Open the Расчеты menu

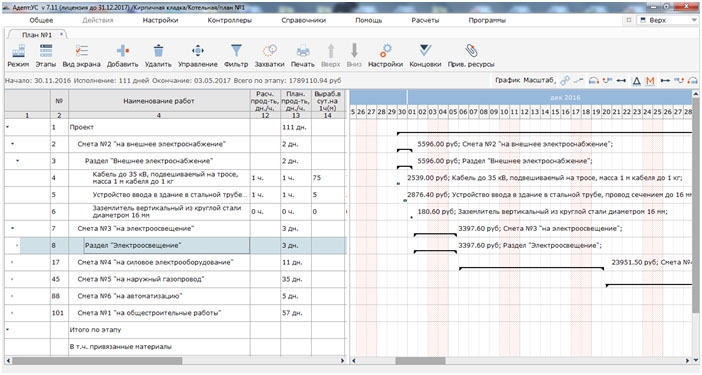click(x=425, y=20)
